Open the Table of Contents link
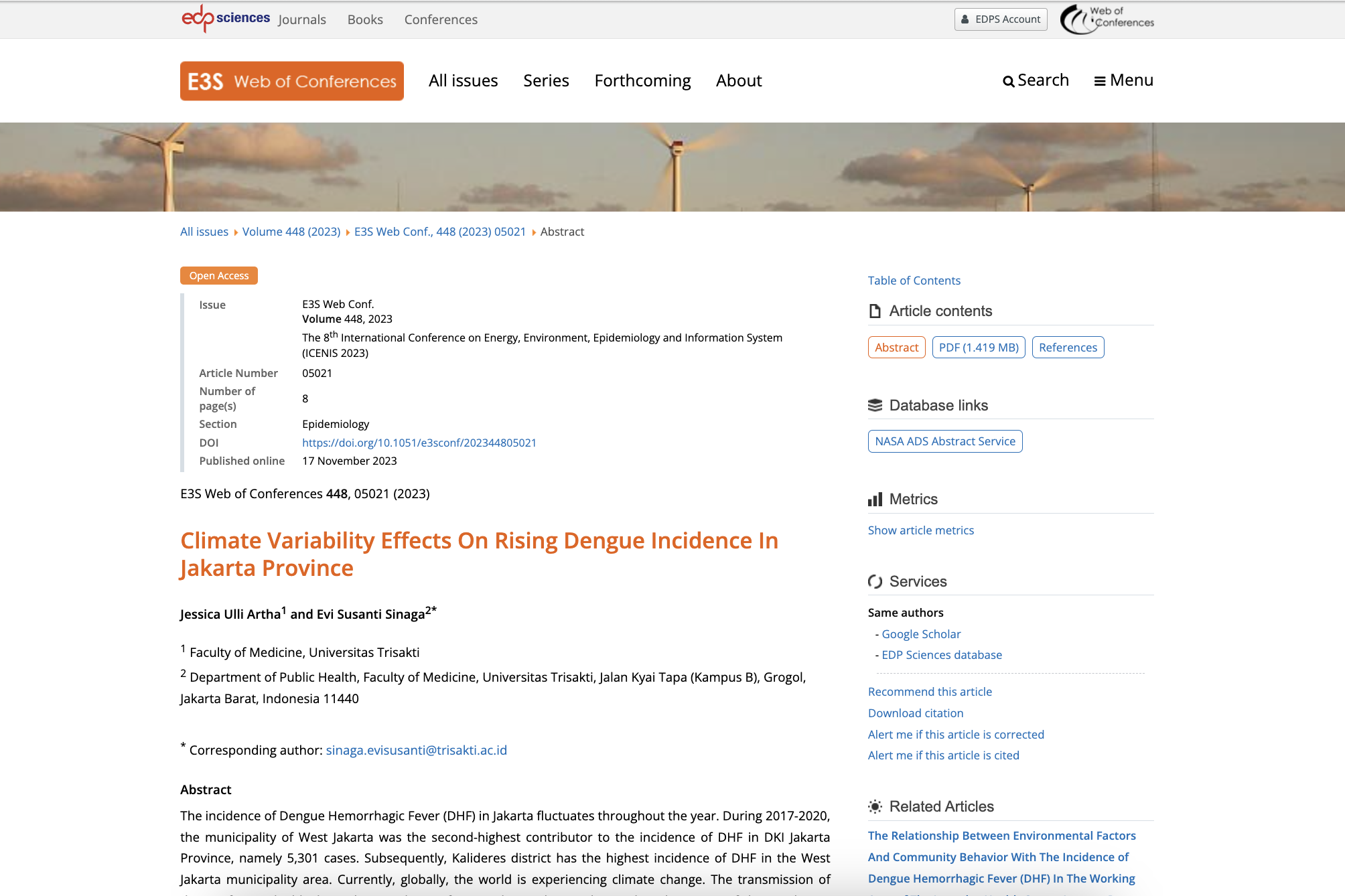 coord(914,281)
